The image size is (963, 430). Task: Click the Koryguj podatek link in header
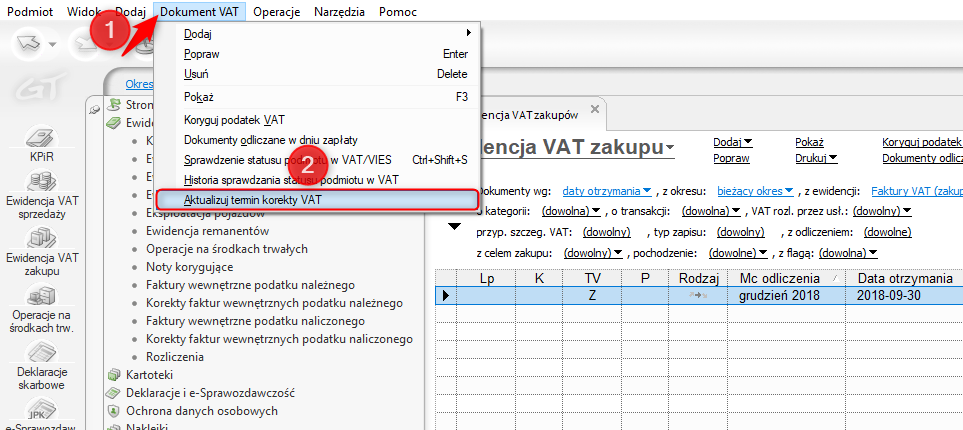tap(922, 142)
